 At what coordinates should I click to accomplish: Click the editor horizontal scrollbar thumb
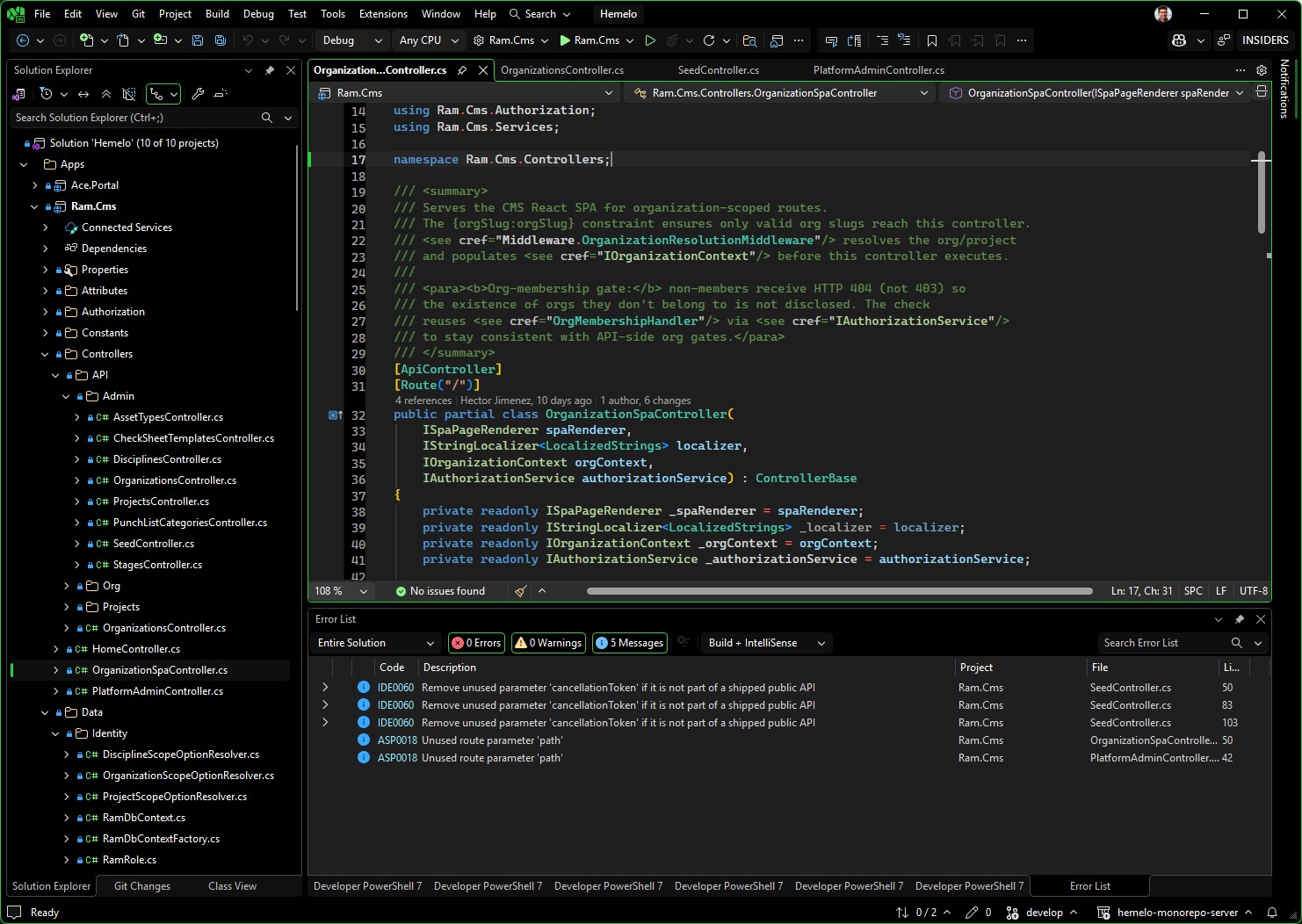[x=840, y=591]
